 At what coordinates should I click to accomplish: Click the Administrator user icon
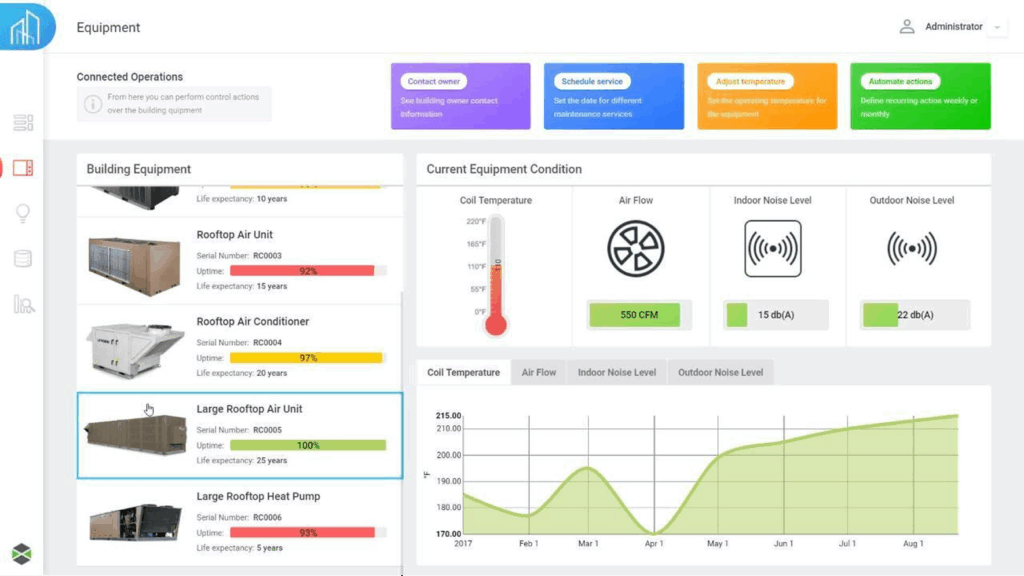coord(906,27)
